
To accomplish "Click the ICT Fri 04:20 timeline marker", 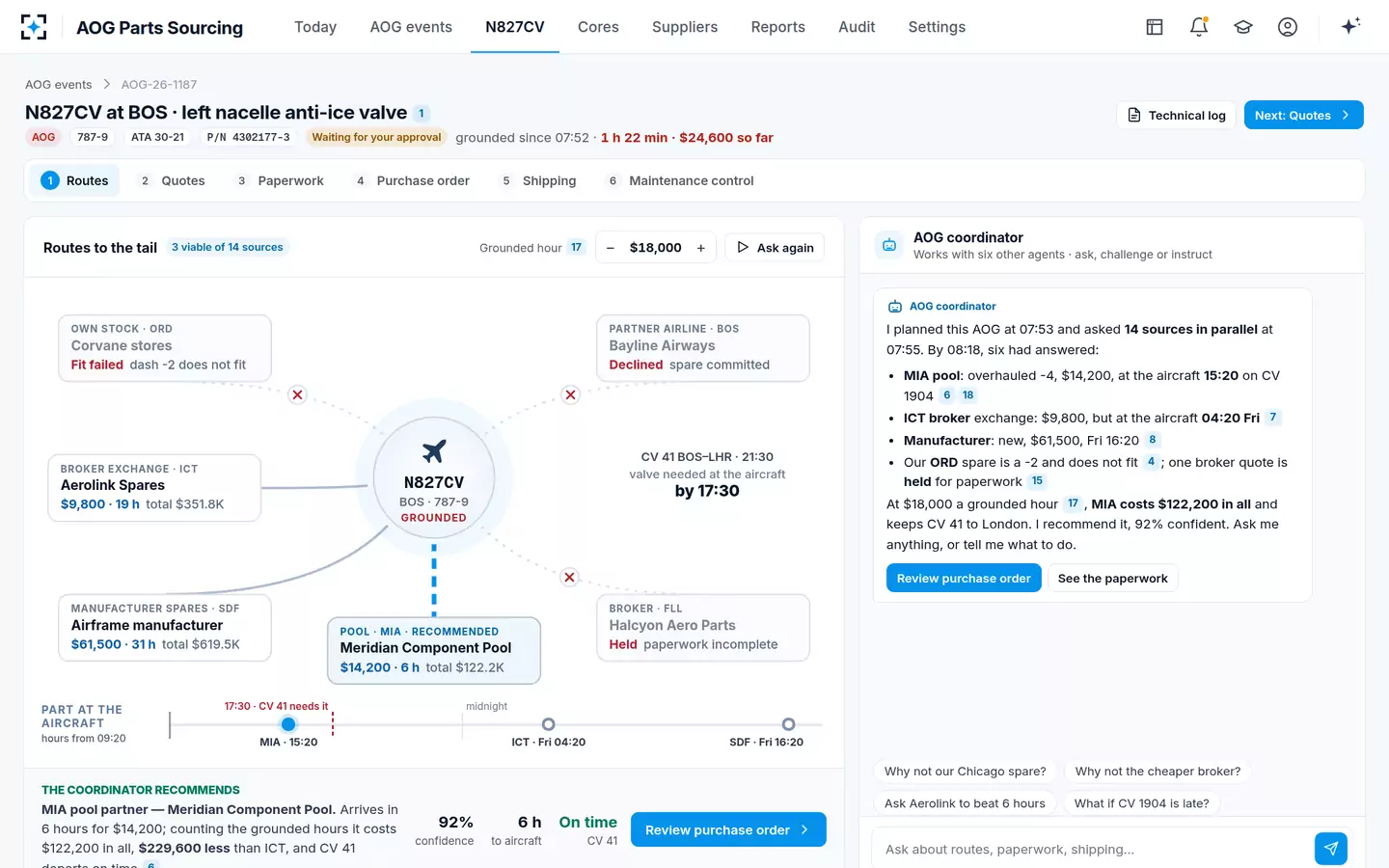I will coord(549,724).
